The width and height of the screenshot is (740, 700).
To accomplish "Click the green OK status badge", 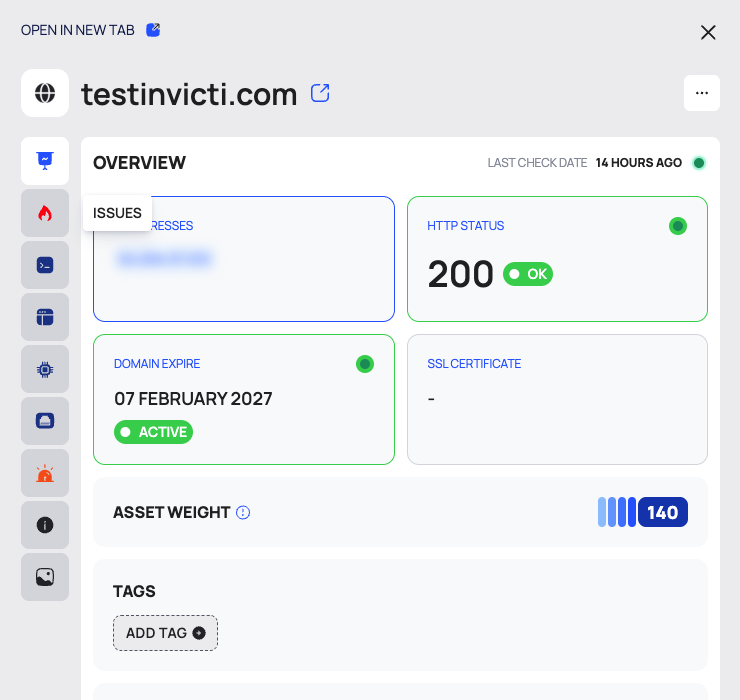I will pos(528,274).
